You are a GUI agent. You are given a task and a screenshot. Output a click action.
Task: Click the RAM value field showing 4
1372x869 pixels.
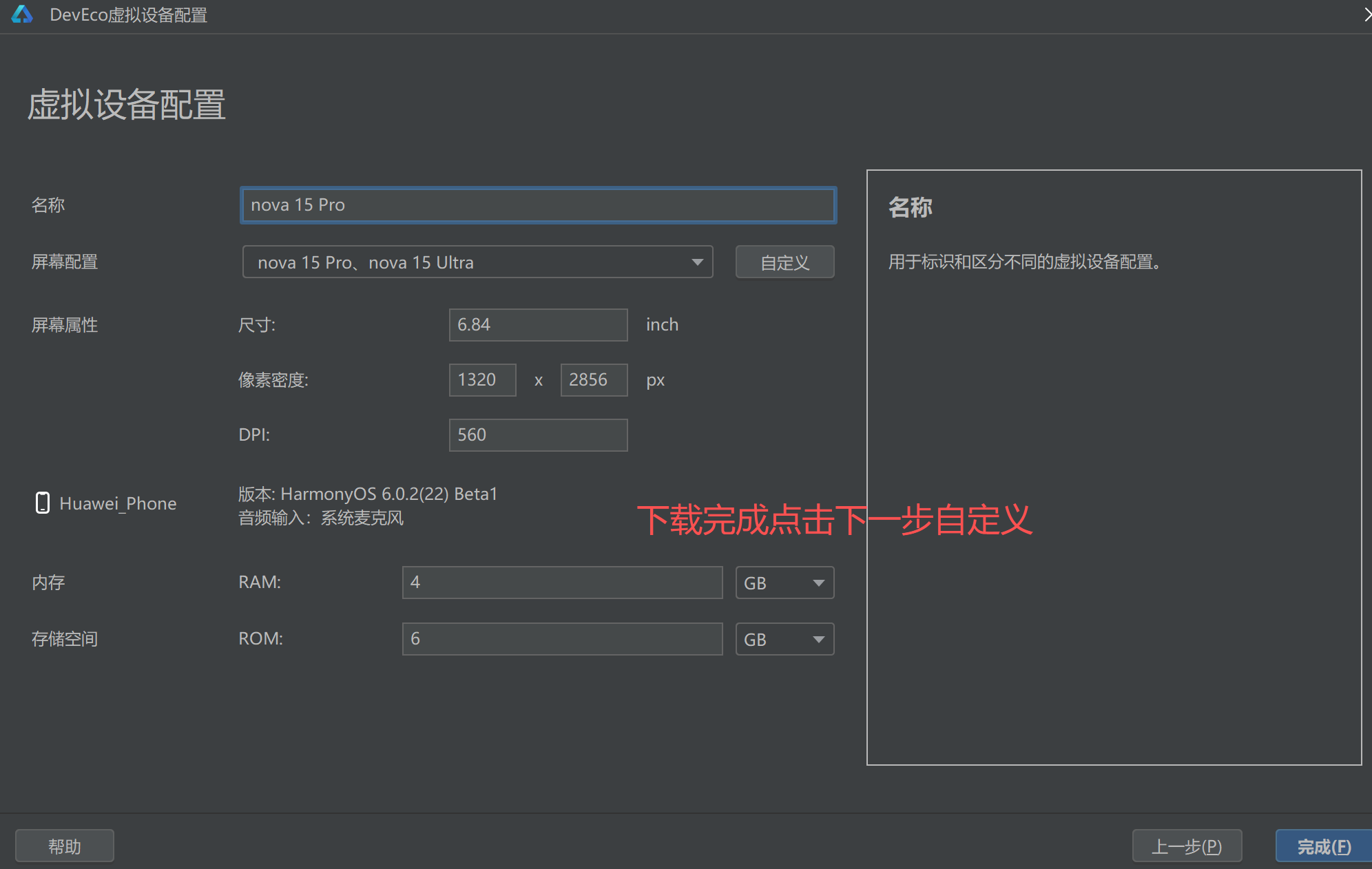click(562, 582)
